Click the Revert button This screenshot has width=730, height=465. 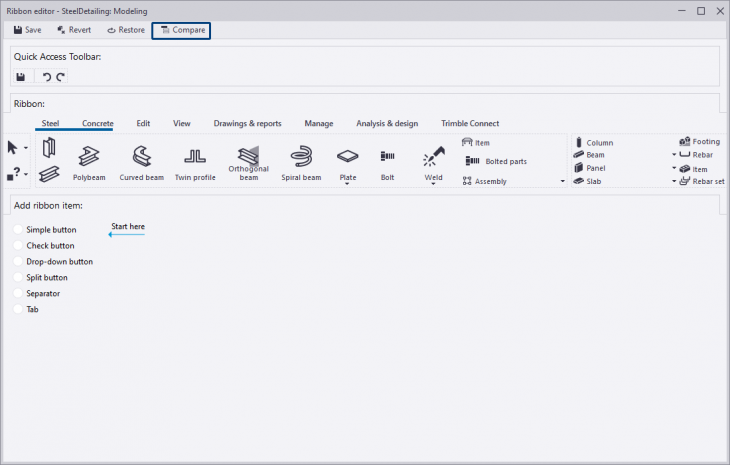click(74, 30)
